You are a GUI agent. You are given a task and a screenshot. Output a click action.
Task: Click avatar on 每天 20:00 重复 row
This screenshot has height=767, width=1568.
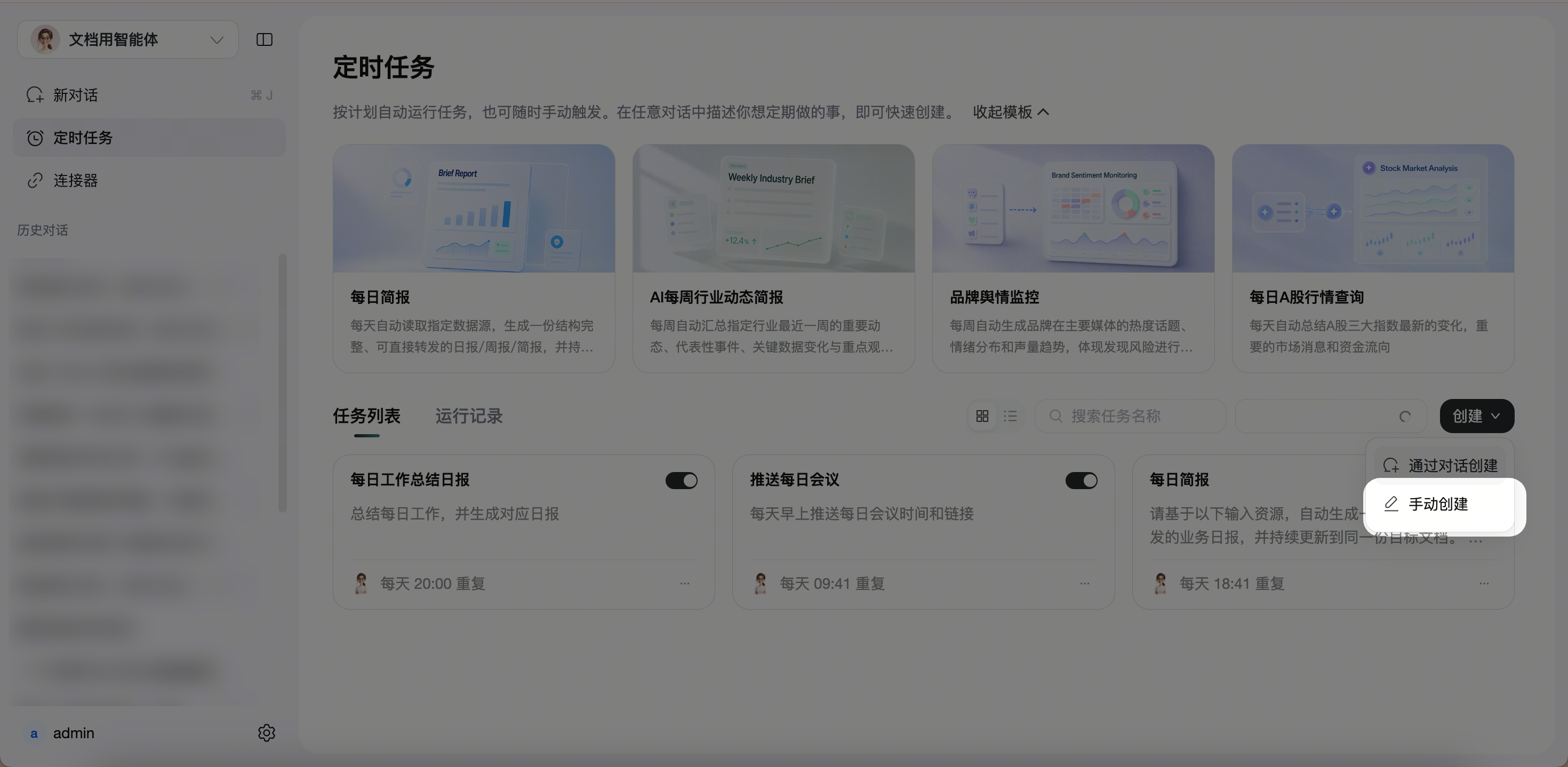(x=361, y=583)
